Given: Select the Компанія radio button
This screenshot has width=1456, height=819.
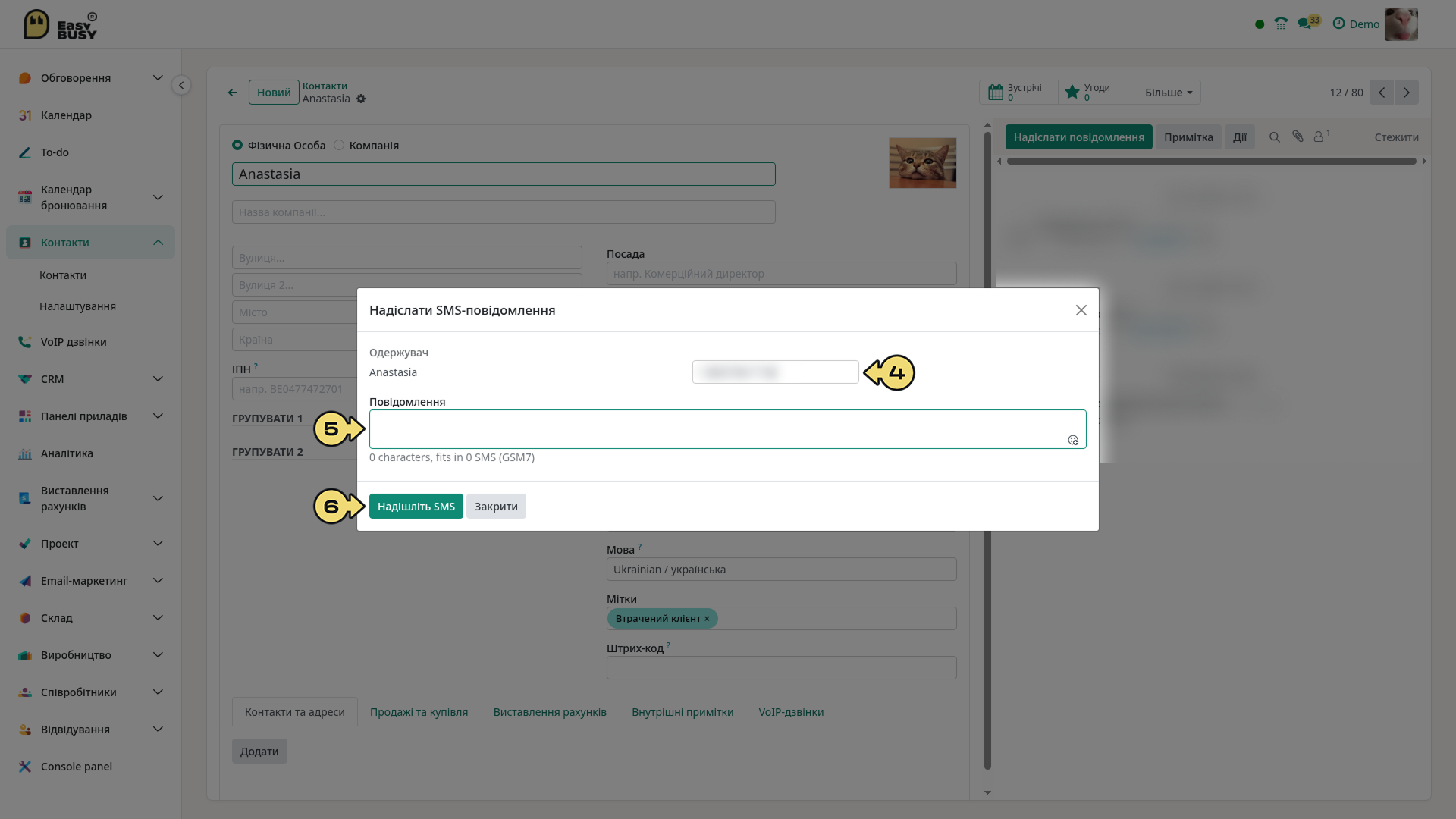Looking at the screenshot, I should click(339, 145).
